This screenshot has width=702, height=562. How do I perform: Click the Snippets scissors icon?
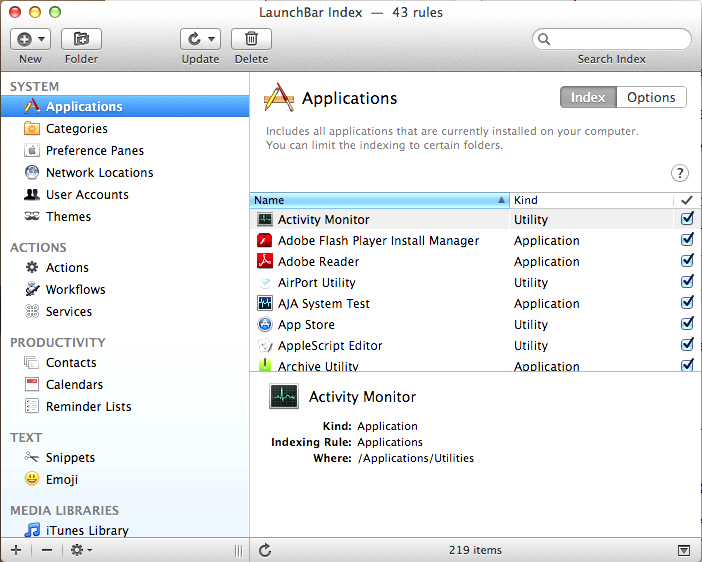32,457
